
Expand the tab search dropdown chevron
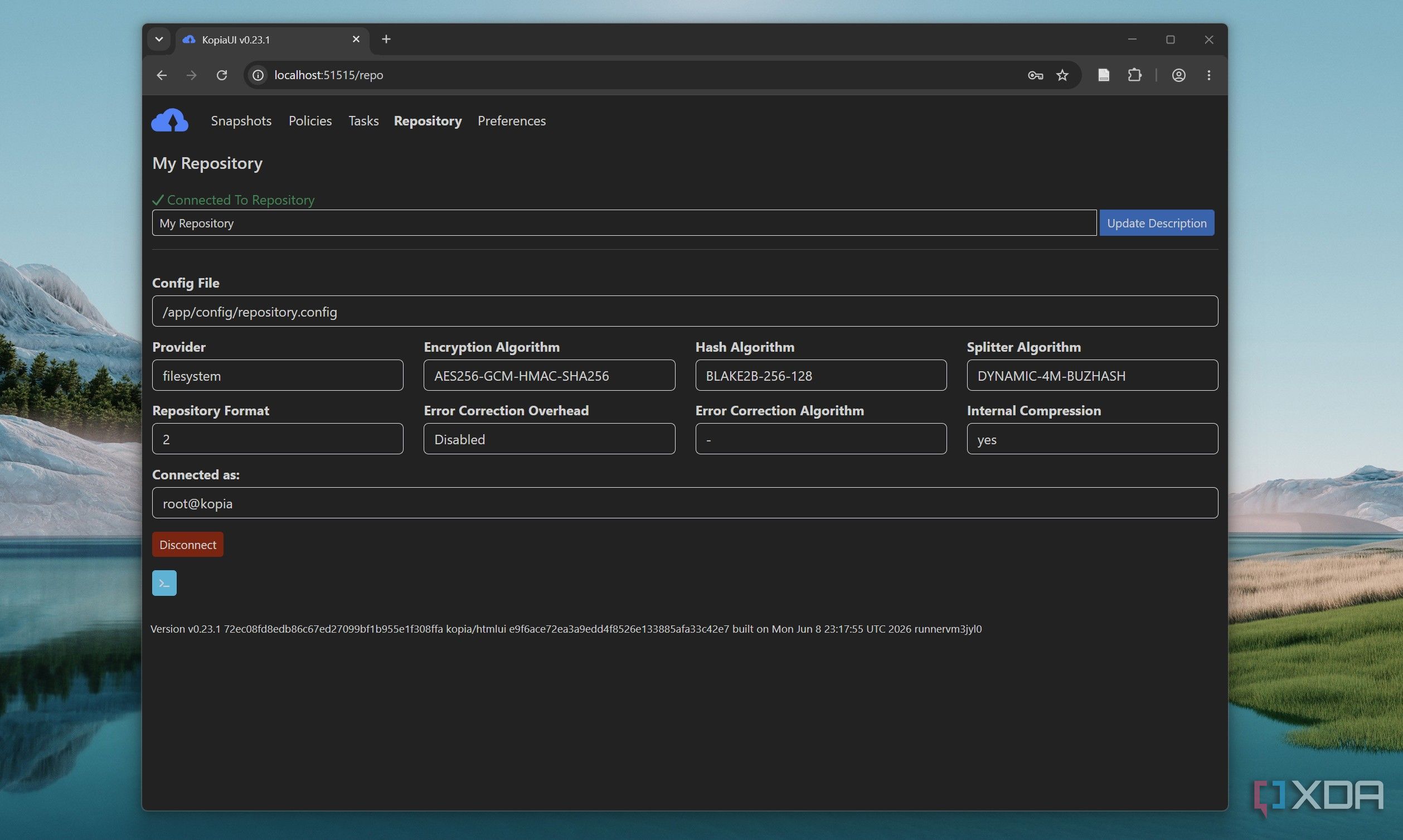coord(159,39)
